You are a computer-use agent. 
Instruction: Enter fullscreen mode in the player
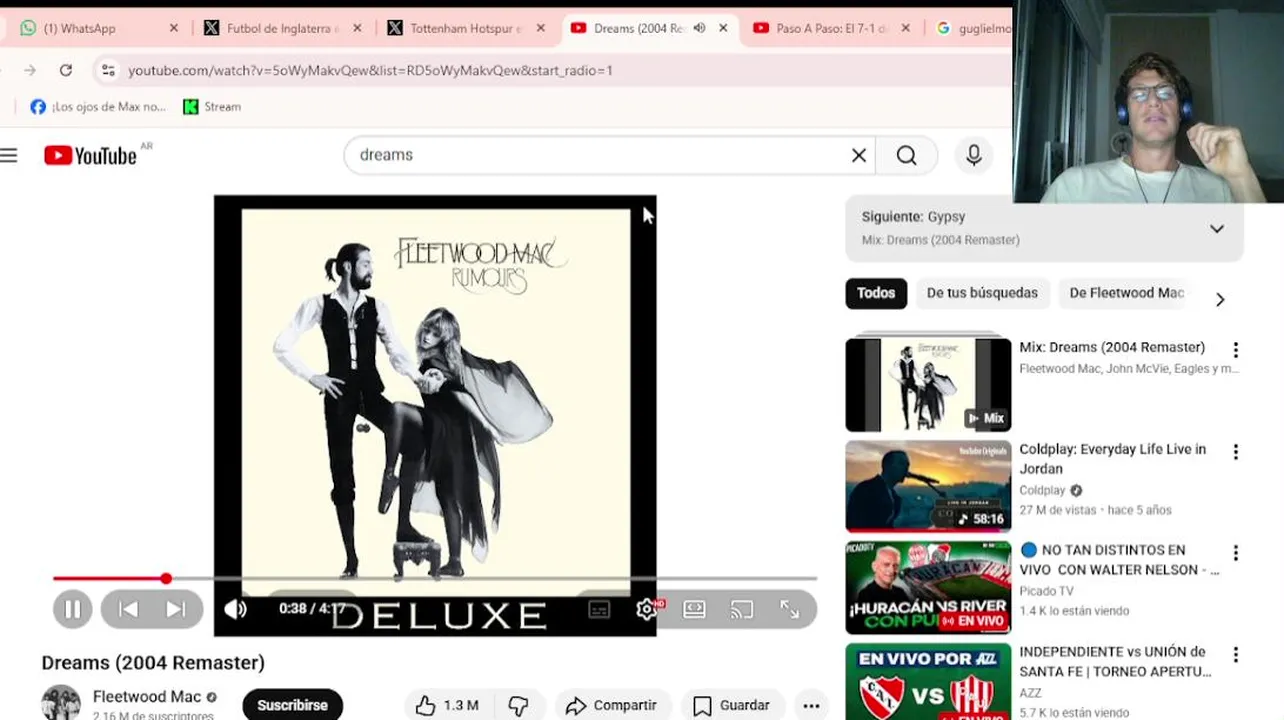[x=789, y=609]
